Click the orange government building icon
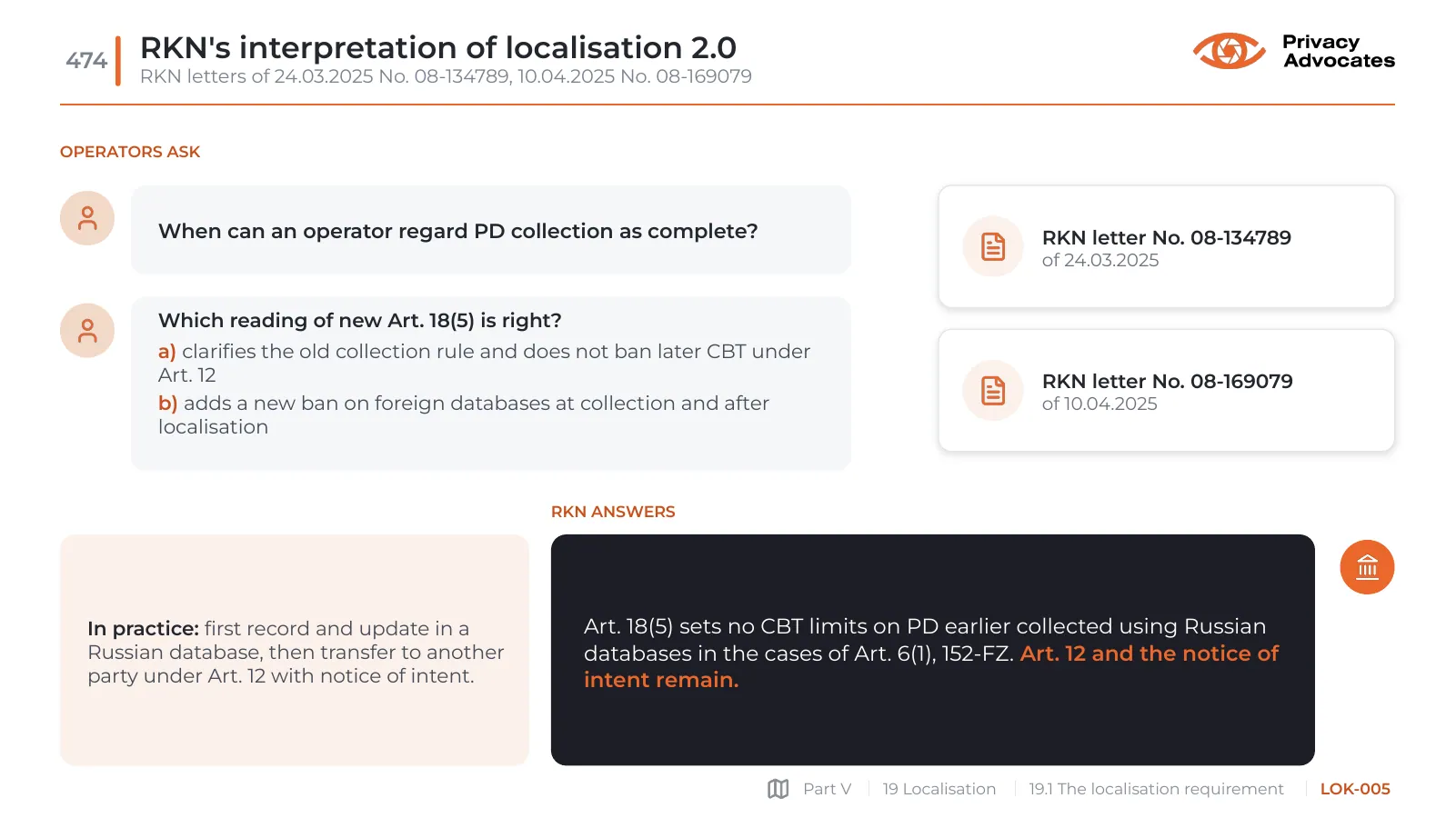 (x=1367, y=567)
